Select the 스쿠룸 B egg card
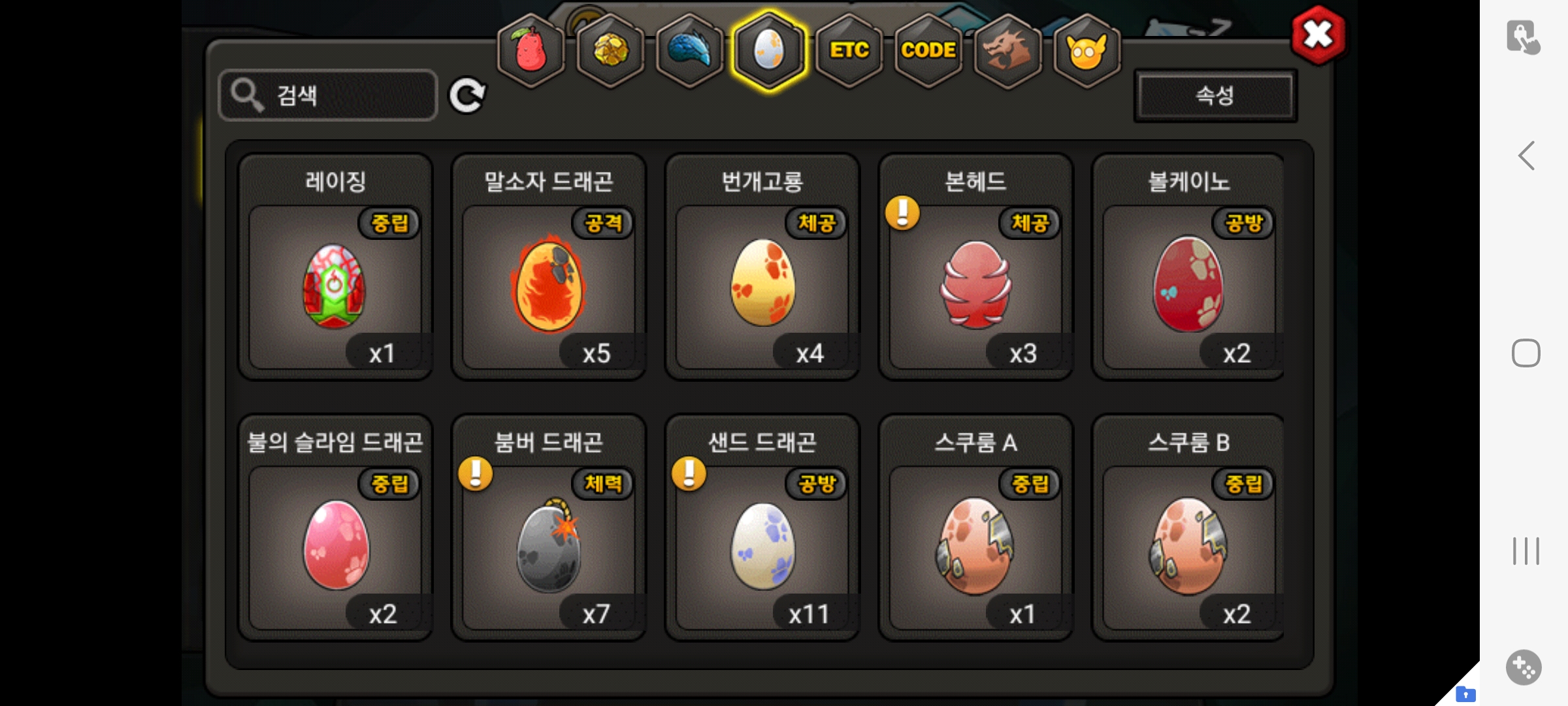Image resolution: width=1568 pixels, height=706 pixels. coord(1188,528)
